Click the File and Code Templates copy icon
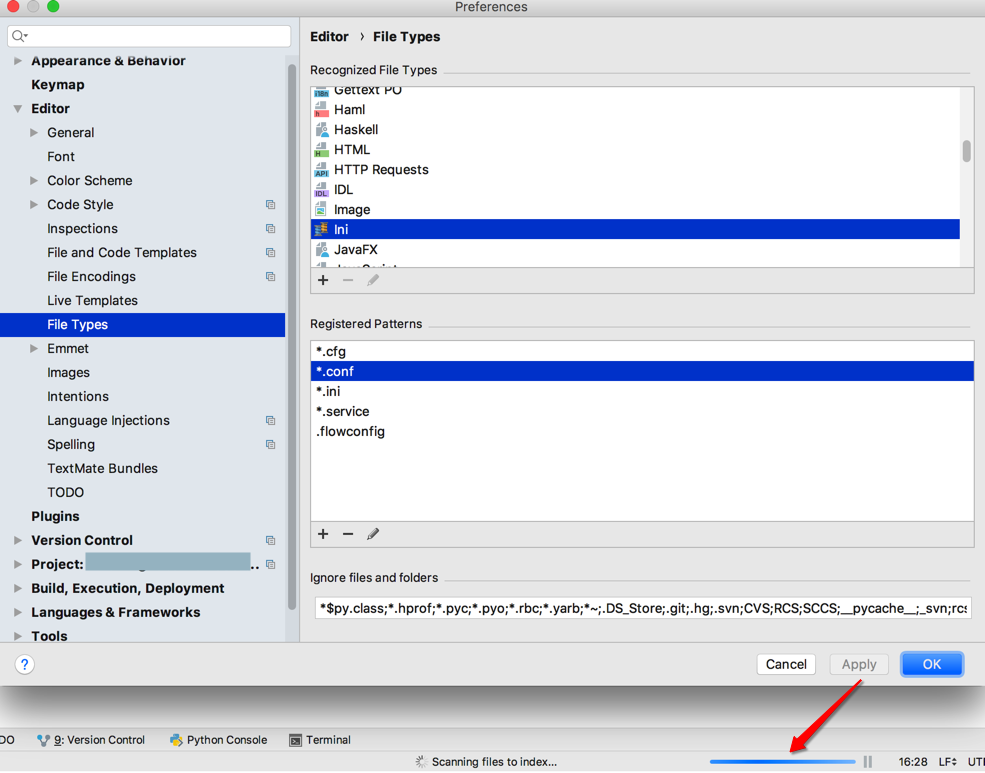 click(271, 252)
